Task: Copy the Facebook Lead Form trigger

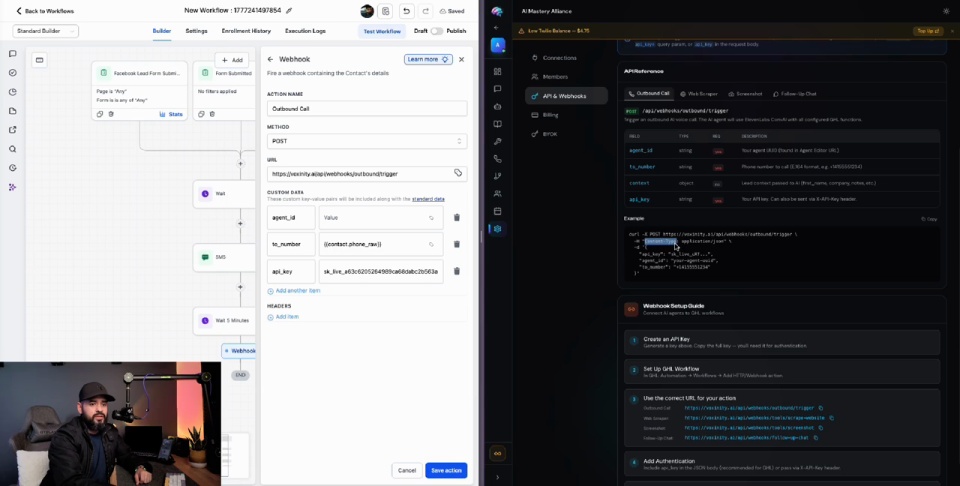Action: 100,114
